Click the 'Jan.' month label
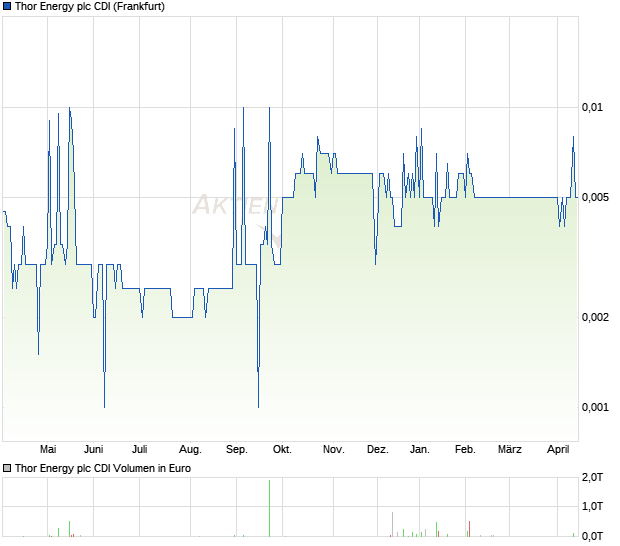This screenshot has height=546, width=620. (420, 449)
